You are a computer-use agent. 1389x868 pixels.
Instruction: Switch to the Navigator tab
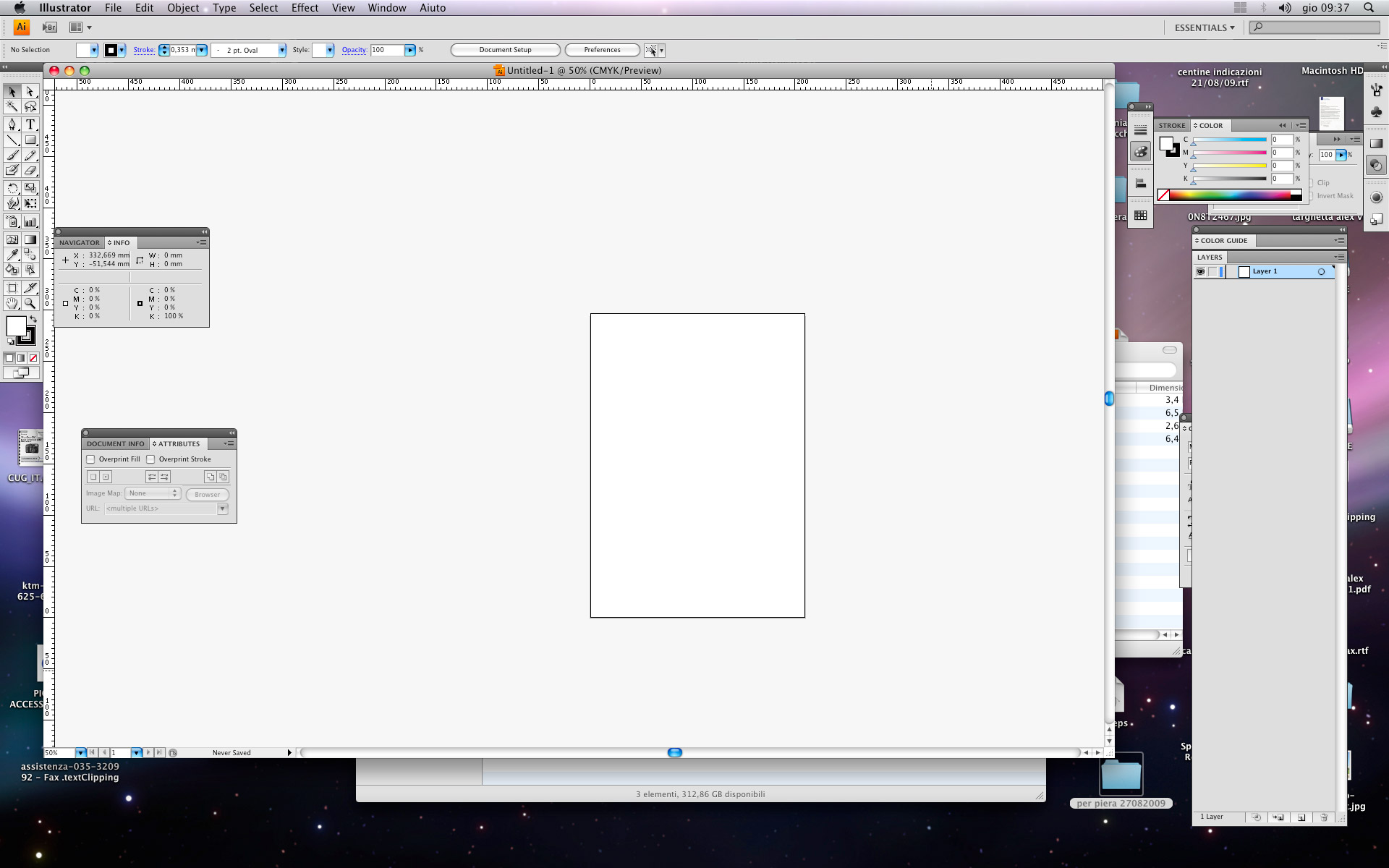(x=79, y=243)
